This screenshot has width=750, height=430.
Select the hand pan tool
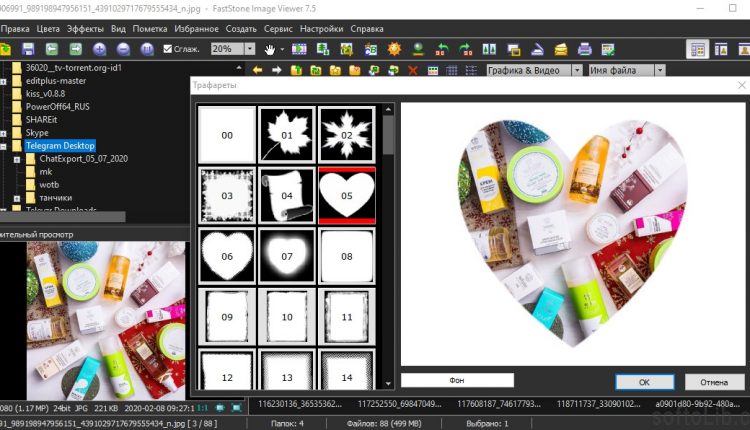(x=270, y=49)
